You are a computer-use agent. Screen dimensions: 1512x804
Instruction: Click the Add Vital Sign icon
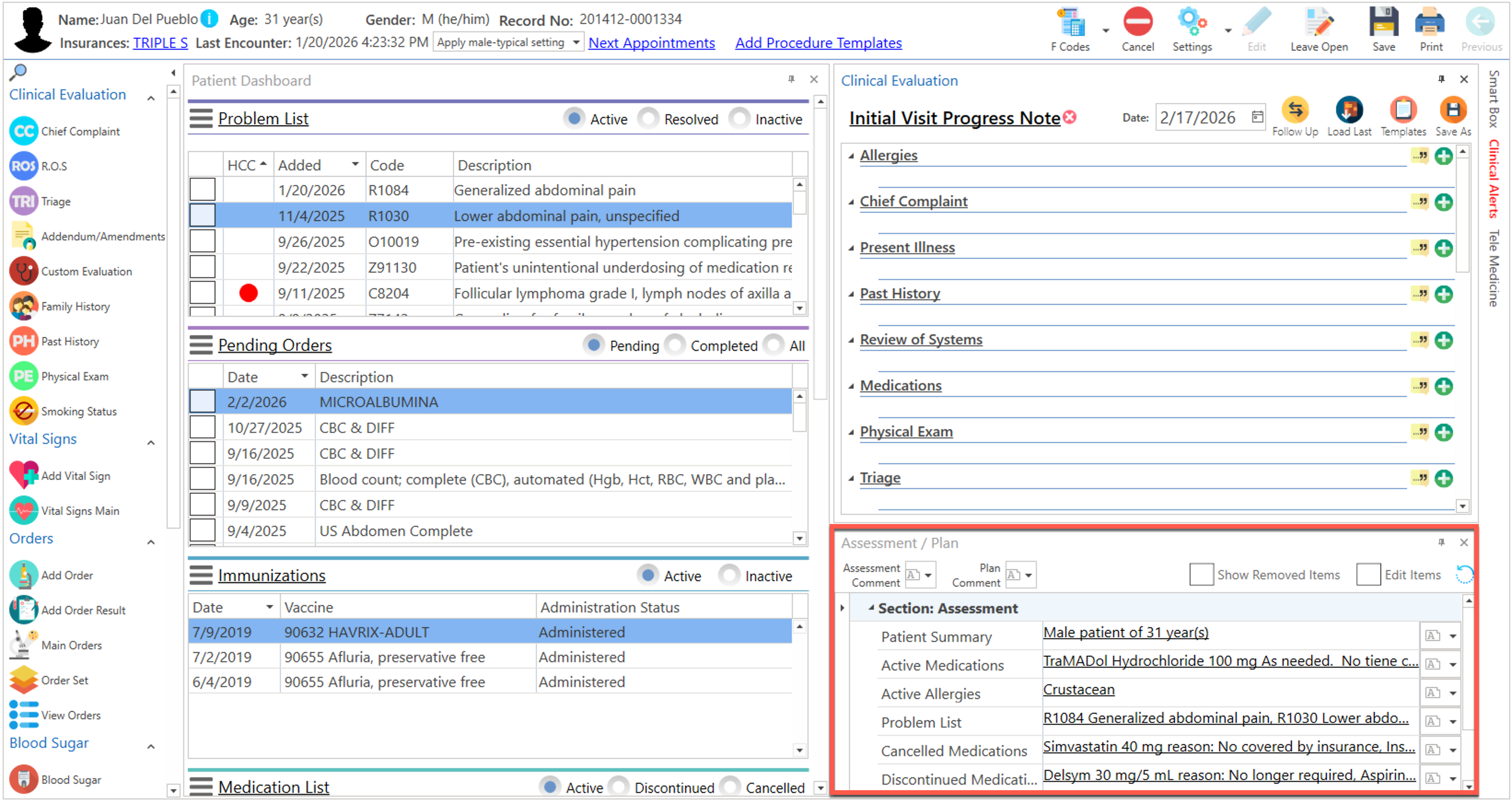point(23,475)
